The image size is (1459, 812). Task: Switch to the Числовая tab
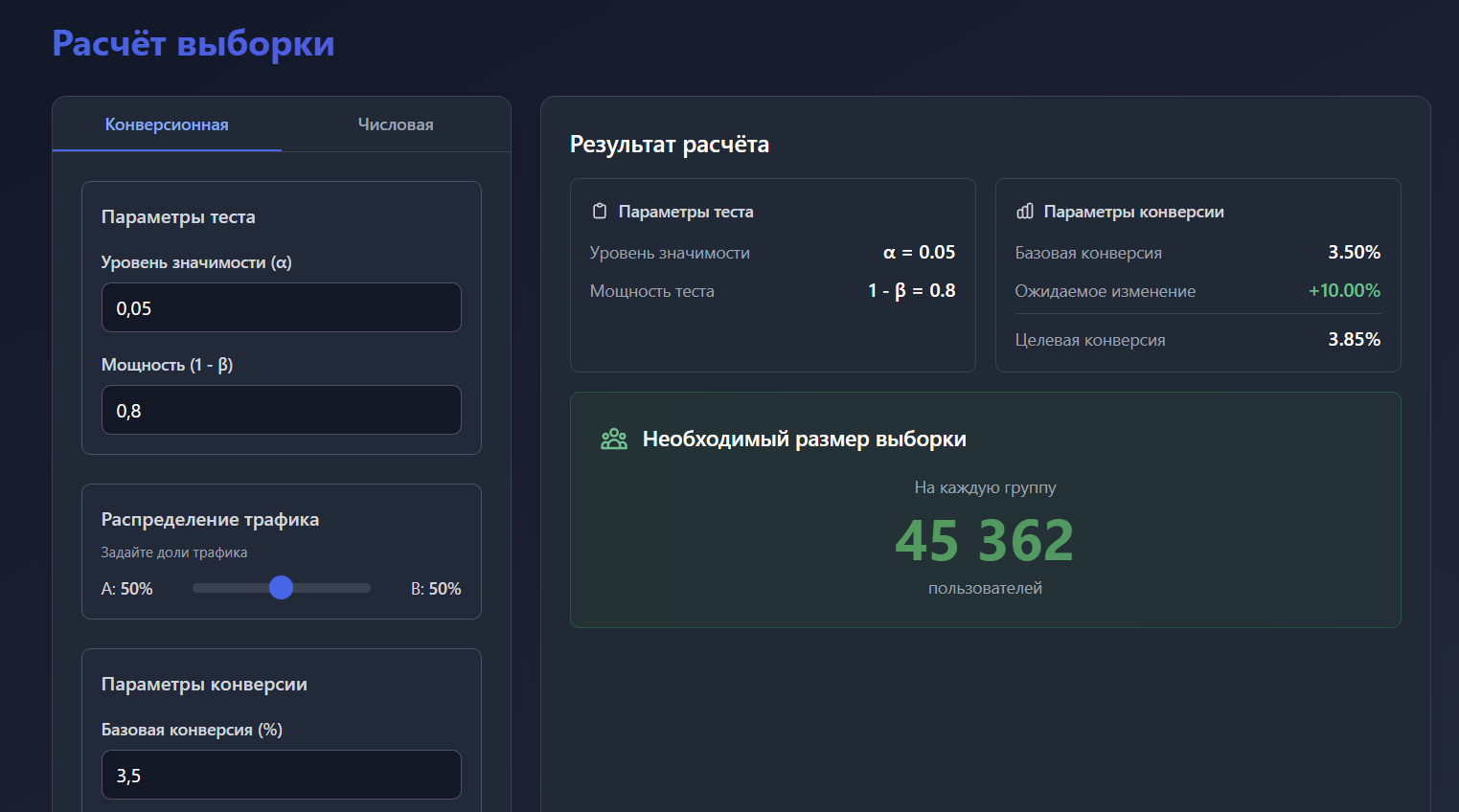396,124
